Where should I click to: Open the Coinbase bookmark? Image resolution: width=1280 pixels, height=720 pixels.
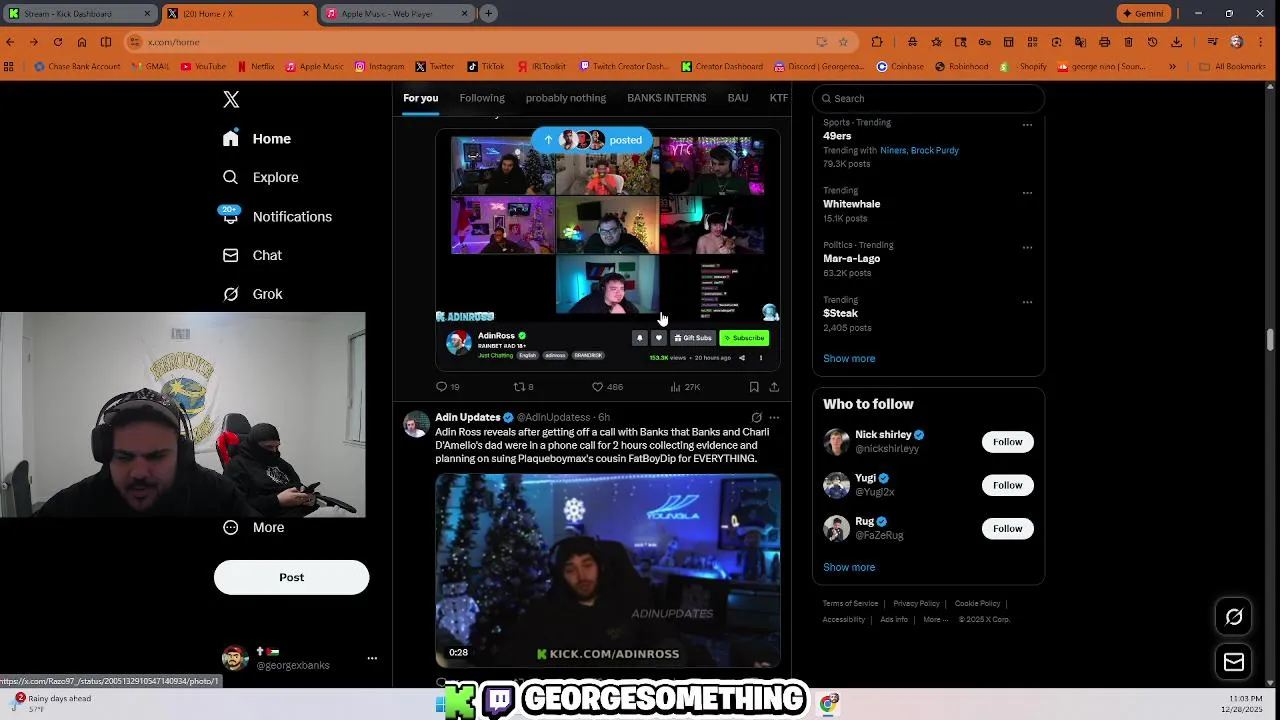pyautogui.click(x=900, y=67)
